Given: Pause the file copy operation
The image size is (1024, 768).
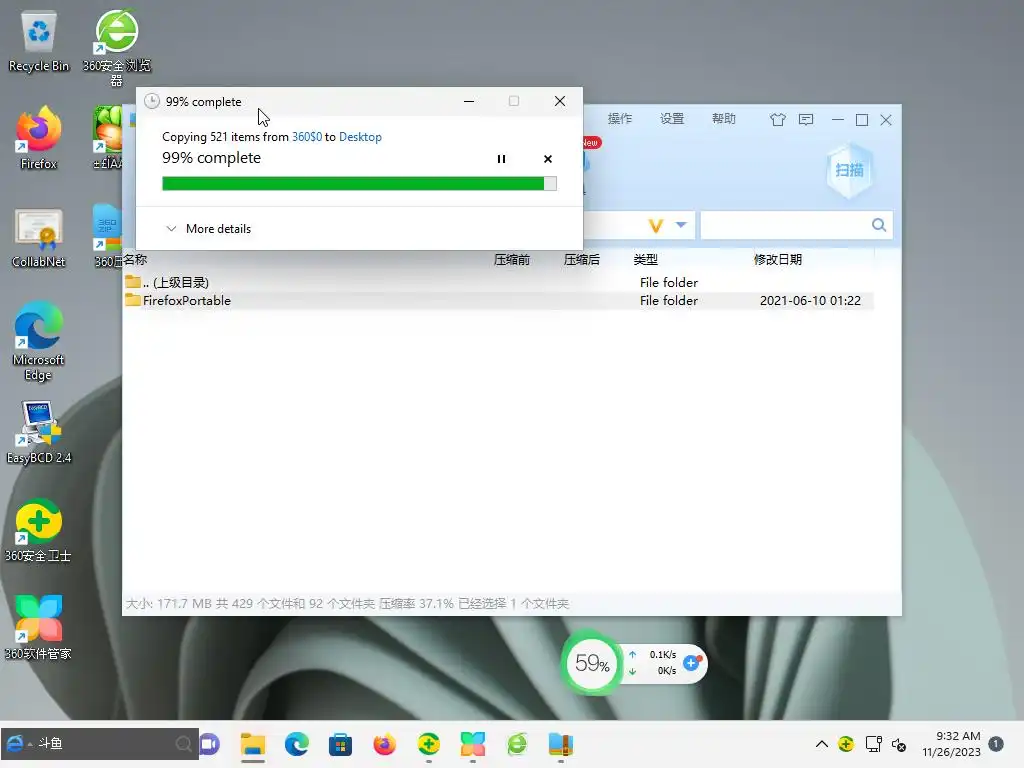Looking at the screenshot, I should click(x=501, y=159).
